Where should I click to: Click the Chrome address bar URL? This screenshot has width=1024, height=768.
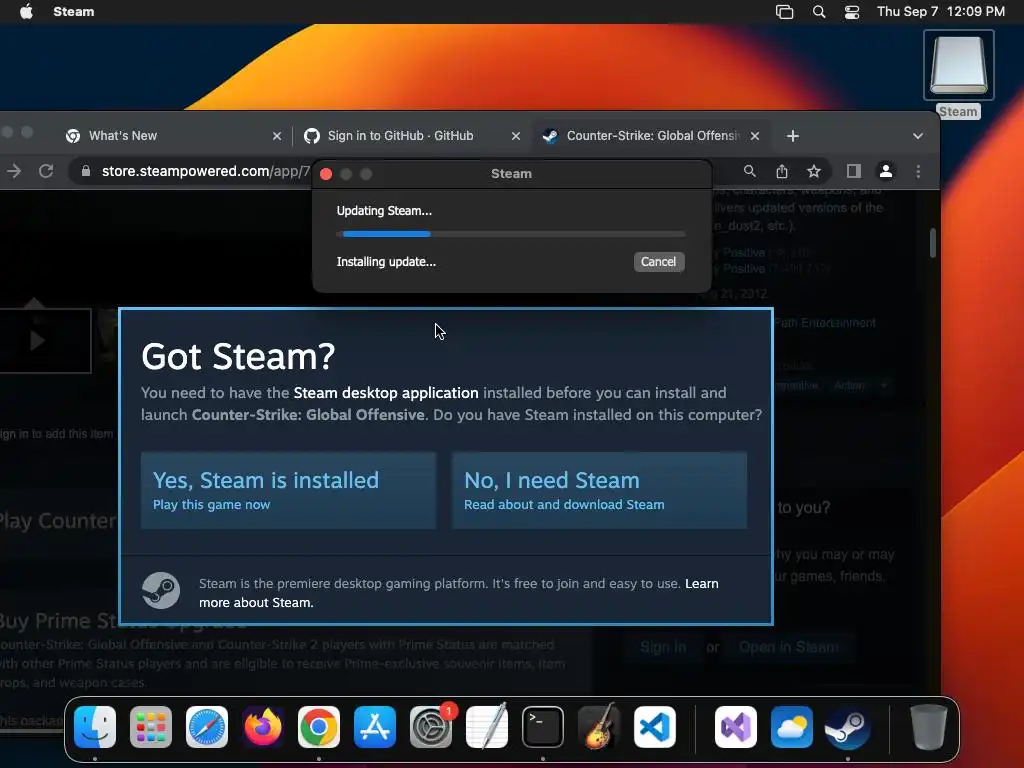point(205,171)
